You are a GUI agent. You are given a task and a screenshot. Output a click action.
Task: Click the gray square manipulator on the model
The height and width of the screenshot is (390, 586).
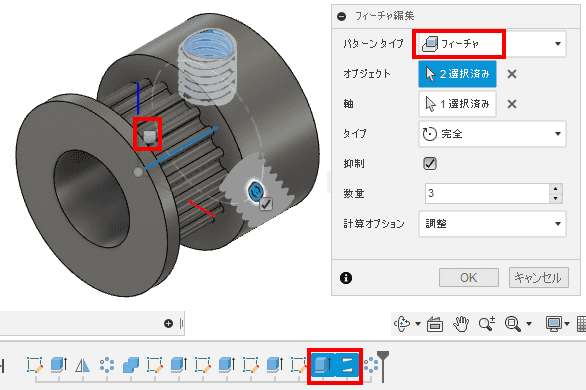tap(149, 137)
